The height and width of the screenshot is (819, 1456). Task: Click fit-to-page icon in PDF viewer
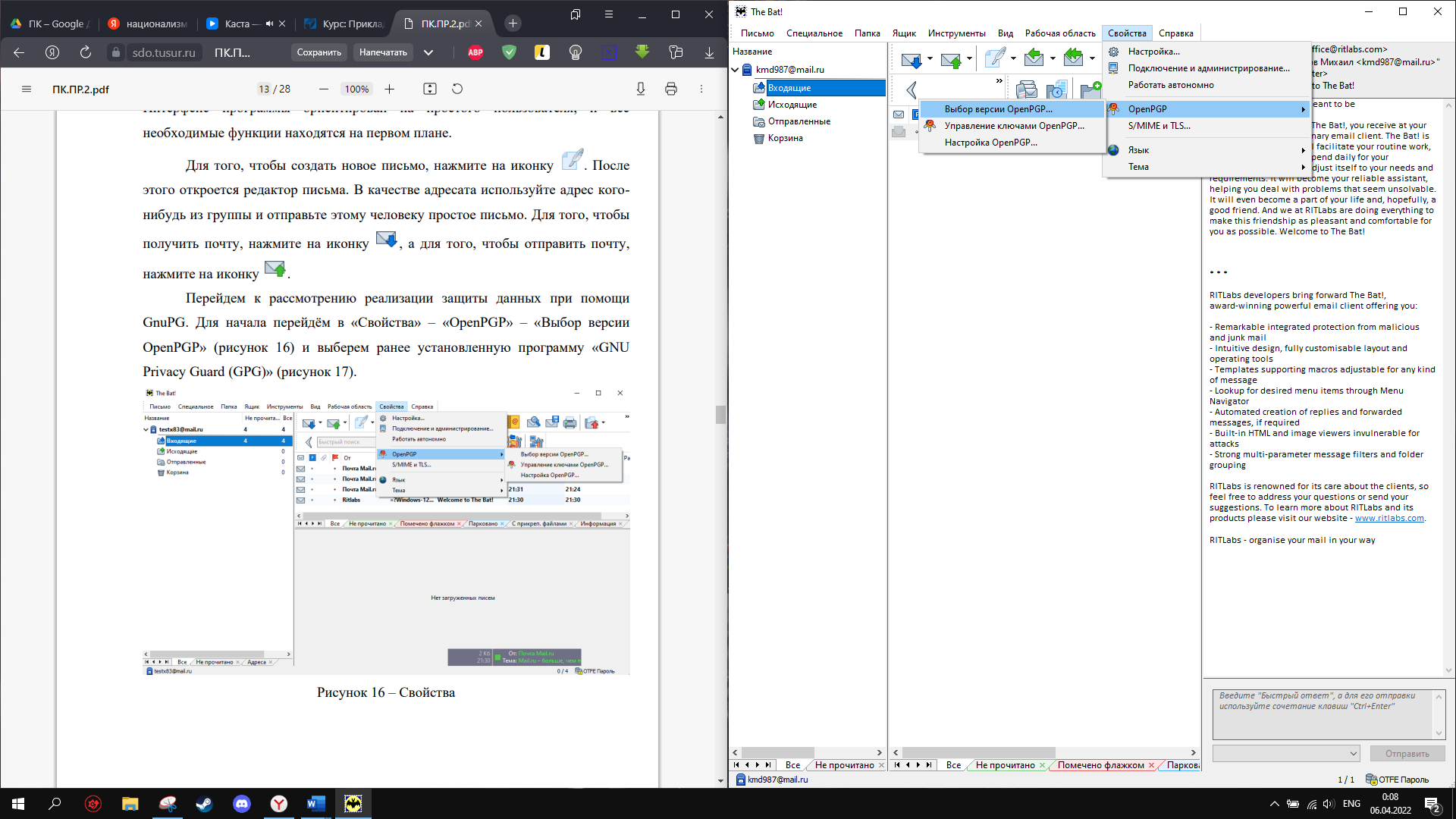click(x=430, y=89)
